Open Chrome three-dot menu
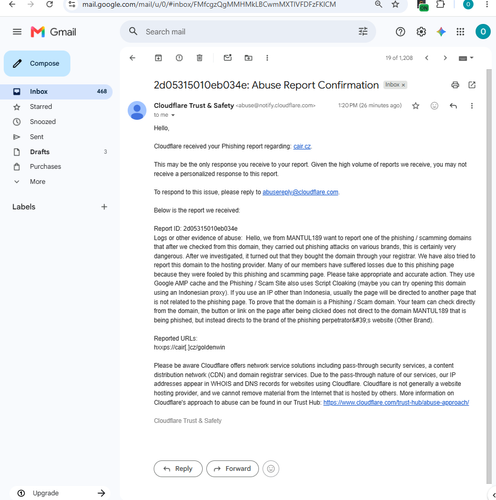 click(x=487, y=4)
